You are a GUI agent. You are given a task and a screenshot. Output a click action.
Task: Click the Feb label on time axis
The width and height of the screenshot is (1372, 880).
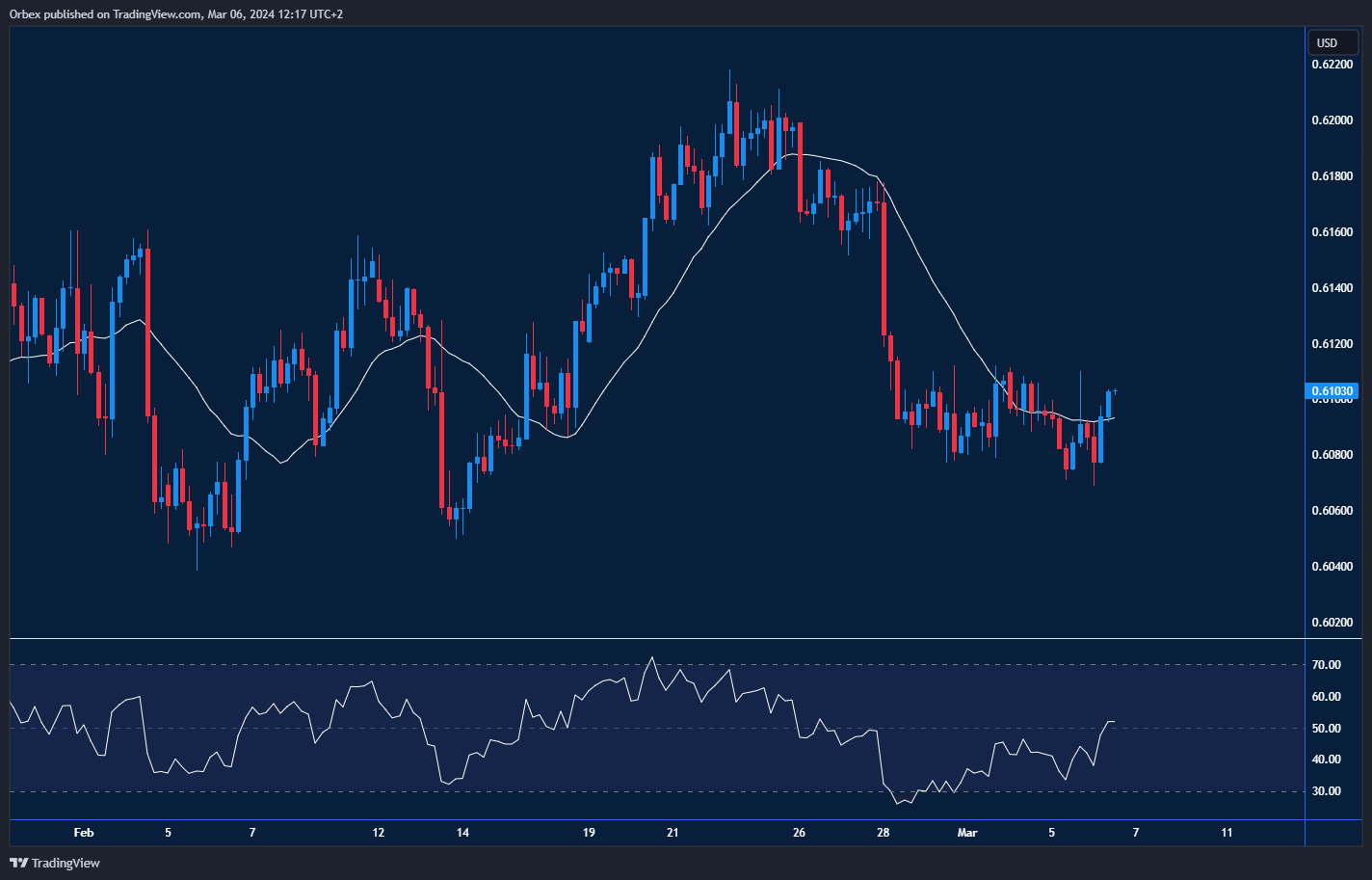click(x=84, y=833)
